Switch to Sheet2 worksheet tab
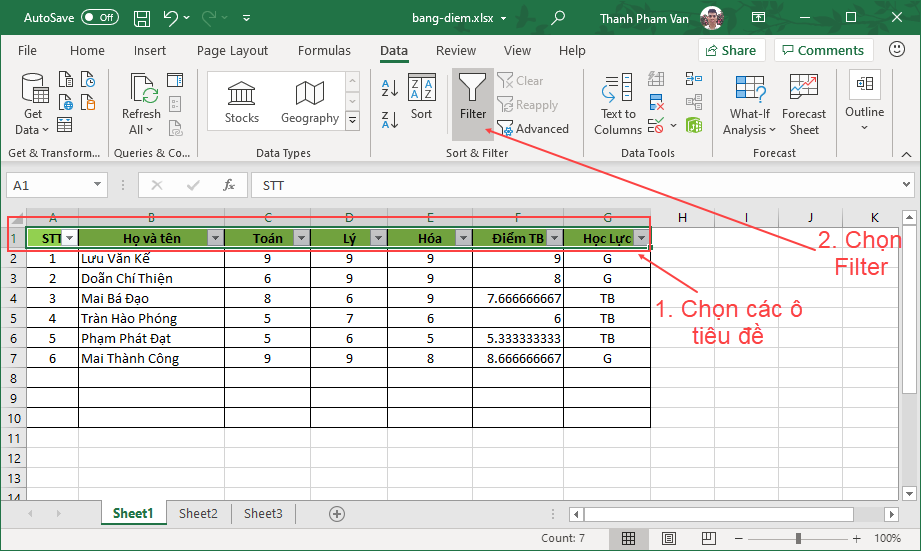The width and height of the screenshot is (921, 551). pos(198,514)
